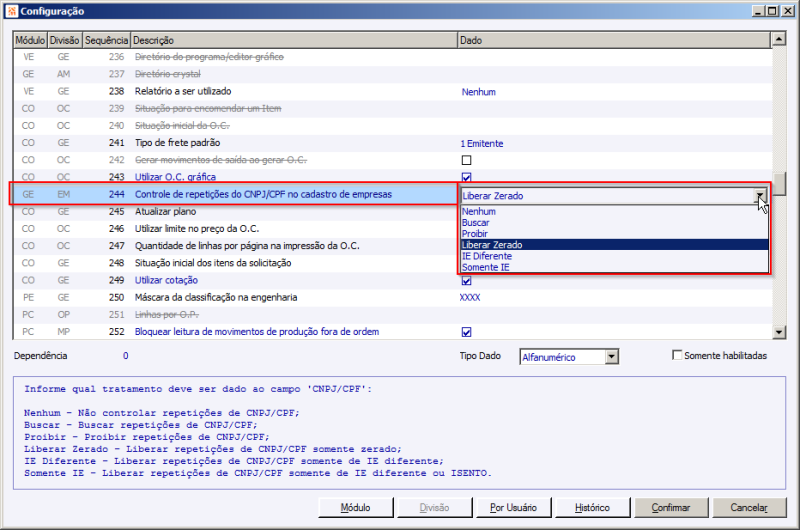Toggle checkbox for Utilizar O.C. gráfica
This screenshot has width=800, height=530.
tap(466, 177)
